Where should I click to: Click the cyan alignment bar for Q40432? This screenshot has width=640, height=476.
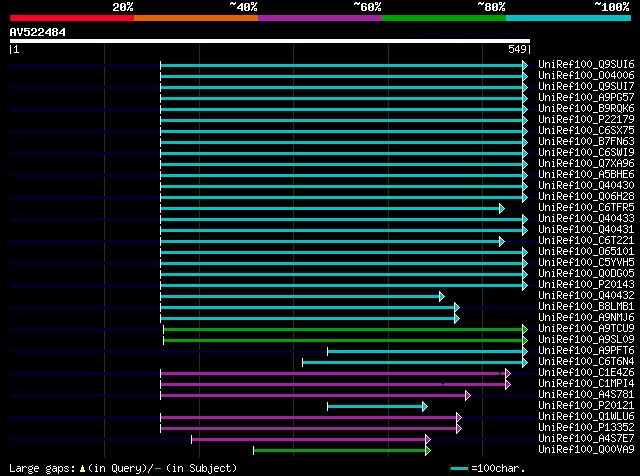(300, 296)
